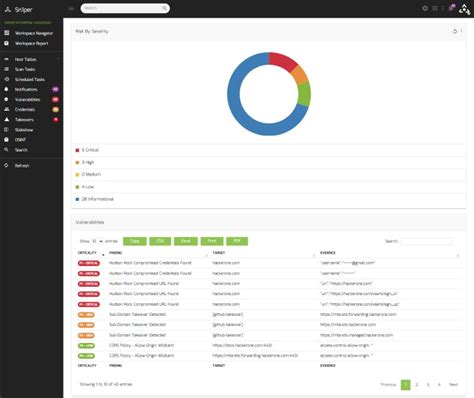The height and width of the screenshot is (398, 474).
Task: Open settings via the gear icon
Action: tap(425, 8)
